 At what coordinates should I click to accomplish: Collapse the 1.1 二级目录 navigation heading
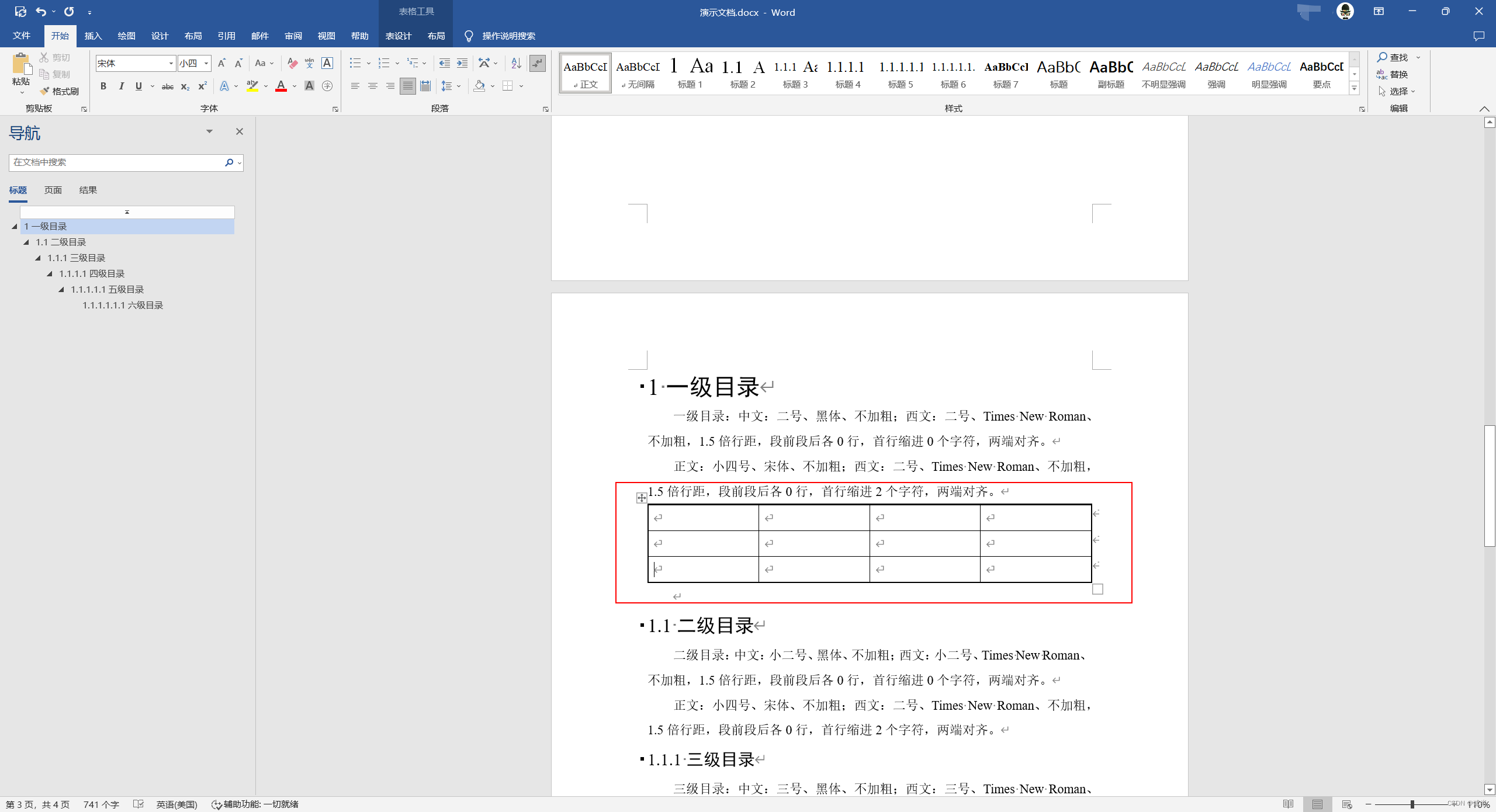tap(26, 242)
